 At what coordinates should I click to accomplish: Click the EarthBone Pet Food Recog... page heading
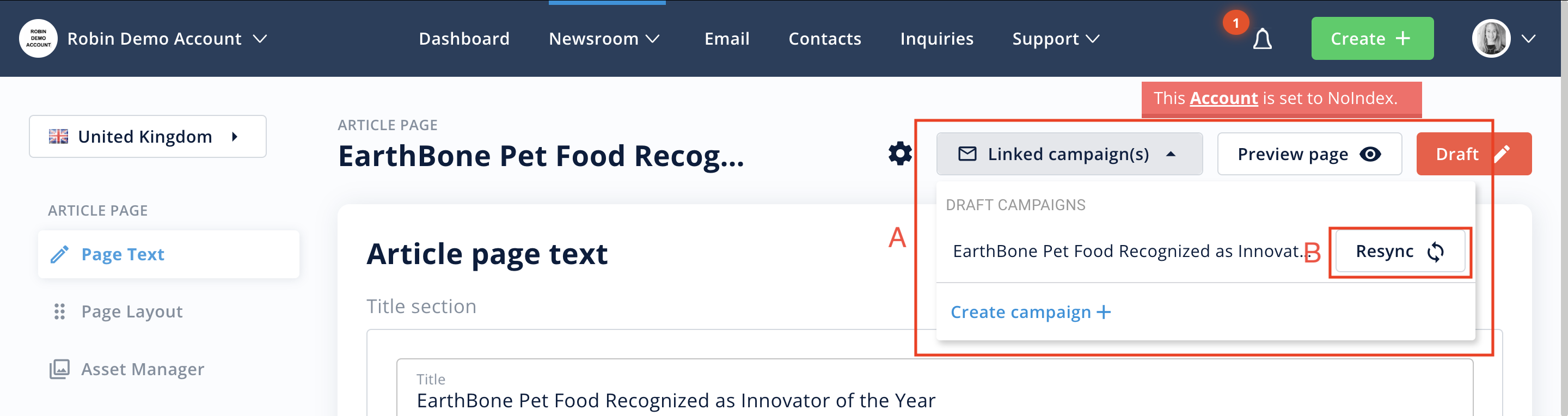point(541,156)
